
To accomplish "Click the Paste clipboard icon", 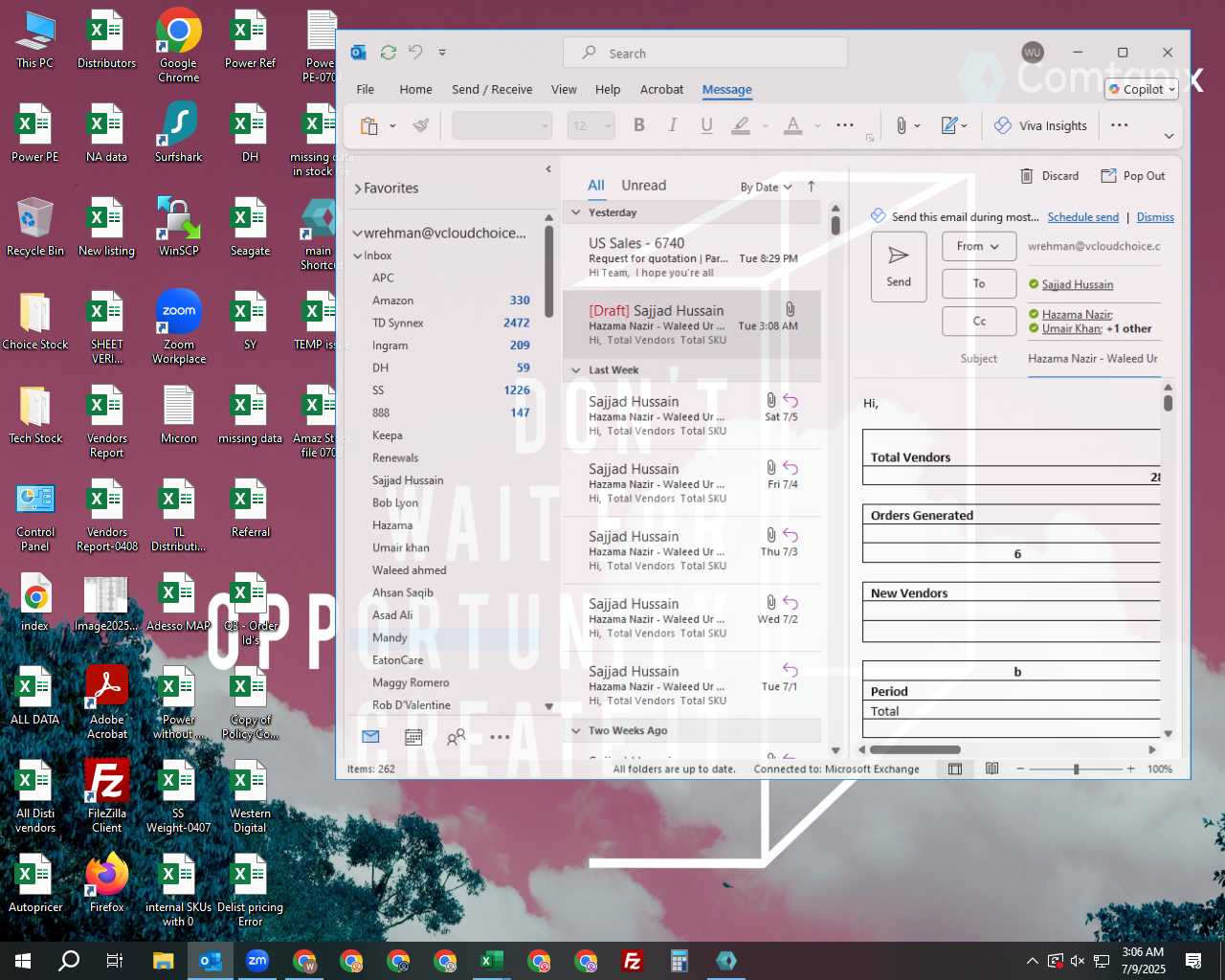I will click(369, 125).
